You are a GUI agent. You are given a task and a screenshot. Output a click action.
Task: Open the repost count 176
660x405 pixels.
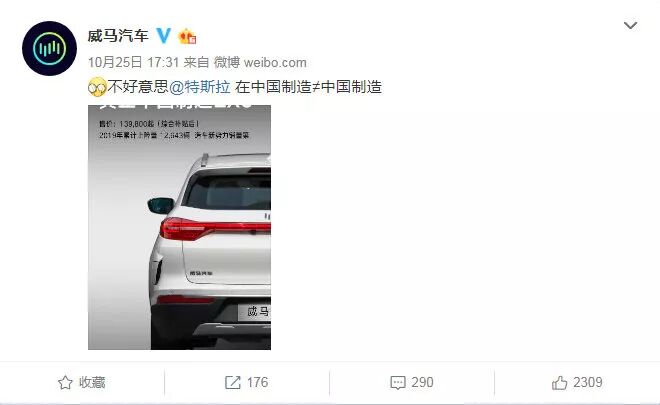tap(257, 382)
